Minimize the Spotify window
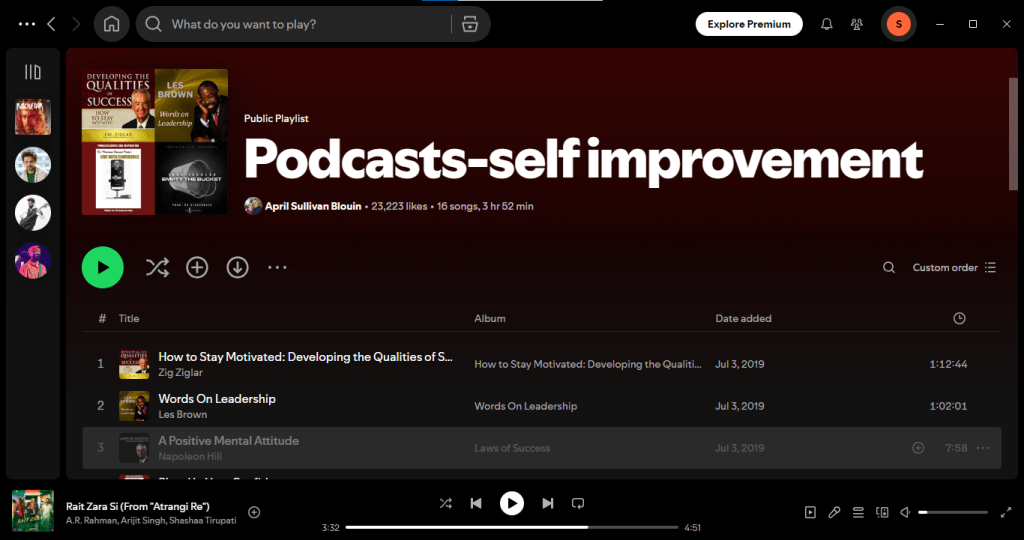1024x540 pixels. (x=940, y=24)
